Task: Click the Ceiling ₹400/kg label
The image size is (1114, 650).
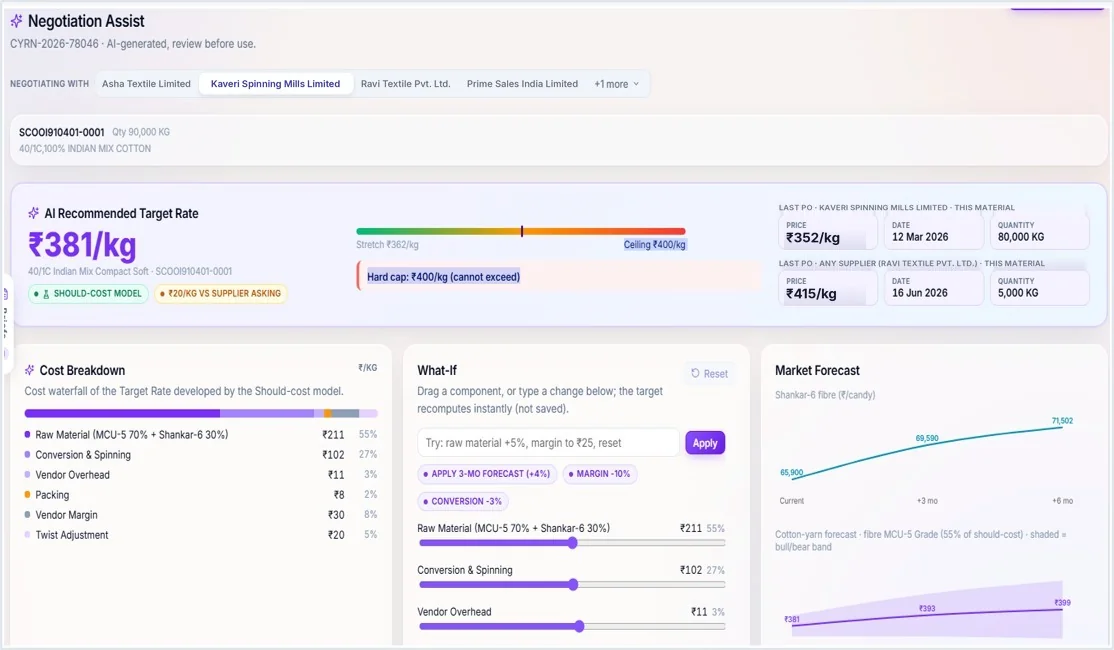Action: [x=654, y=244]
